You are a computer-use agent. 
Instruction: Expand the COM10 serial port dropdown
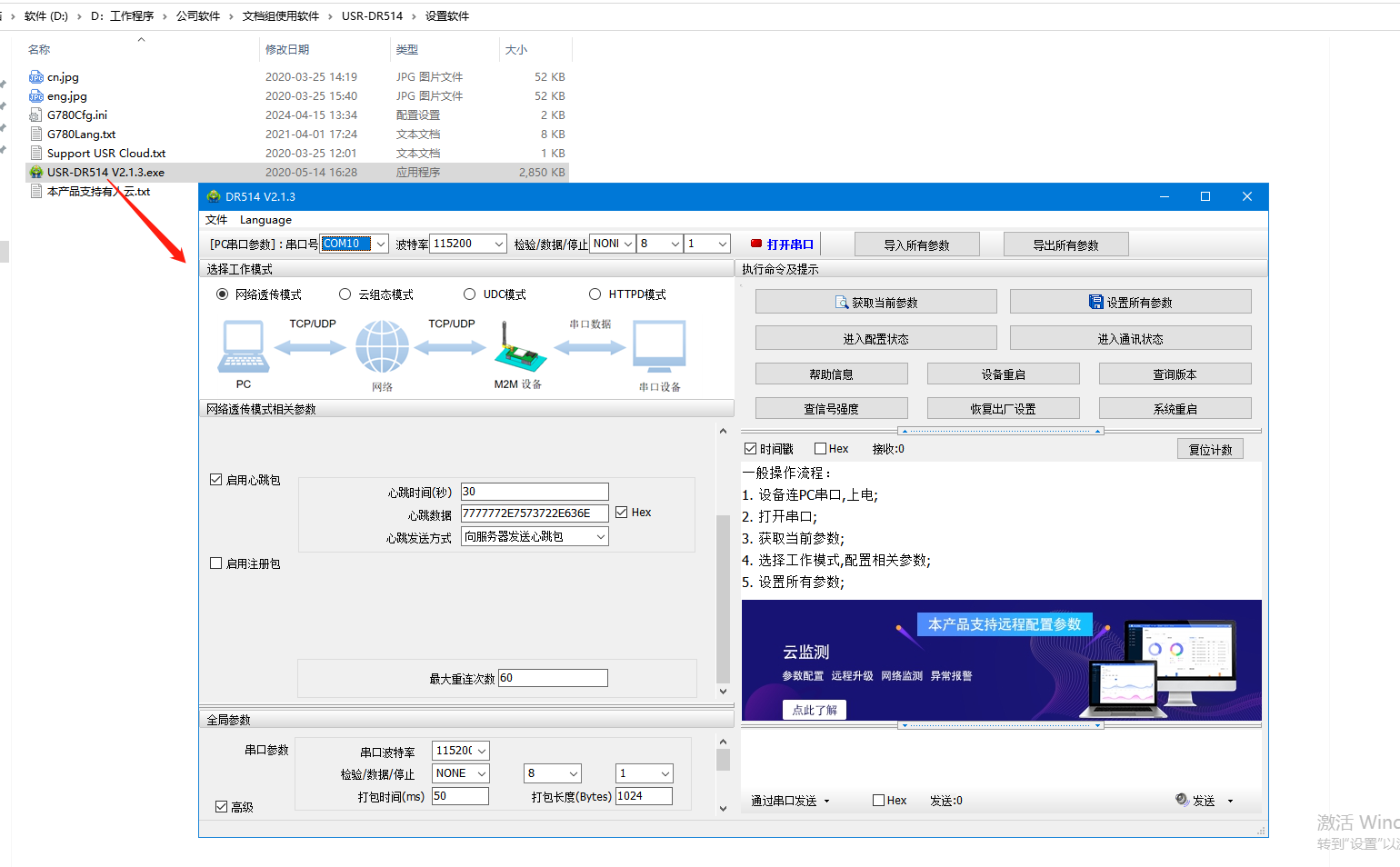pyautogui.click(x=381, y=244)
